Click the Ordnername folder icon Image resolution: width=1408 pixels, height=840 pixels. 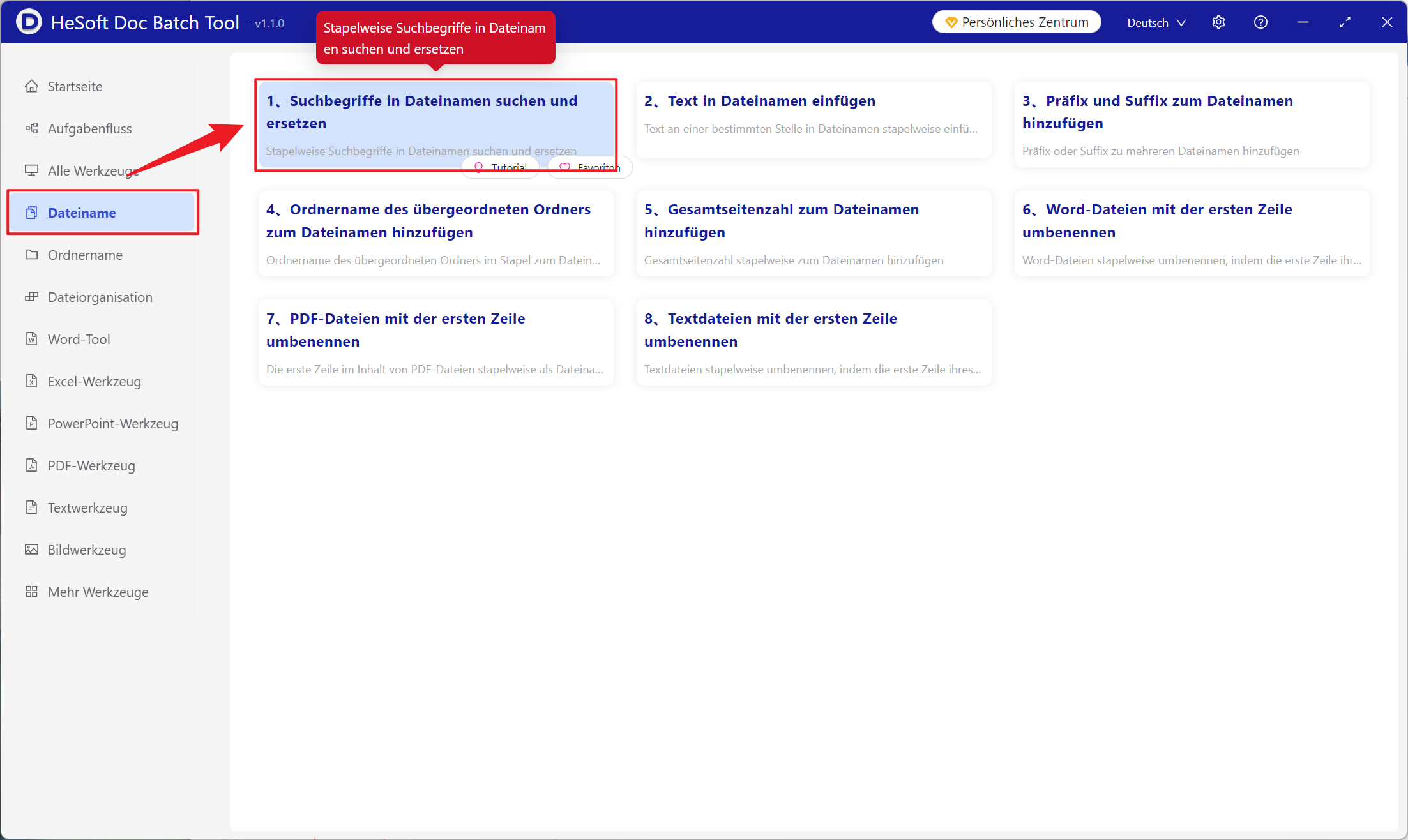tap(31, 255)
